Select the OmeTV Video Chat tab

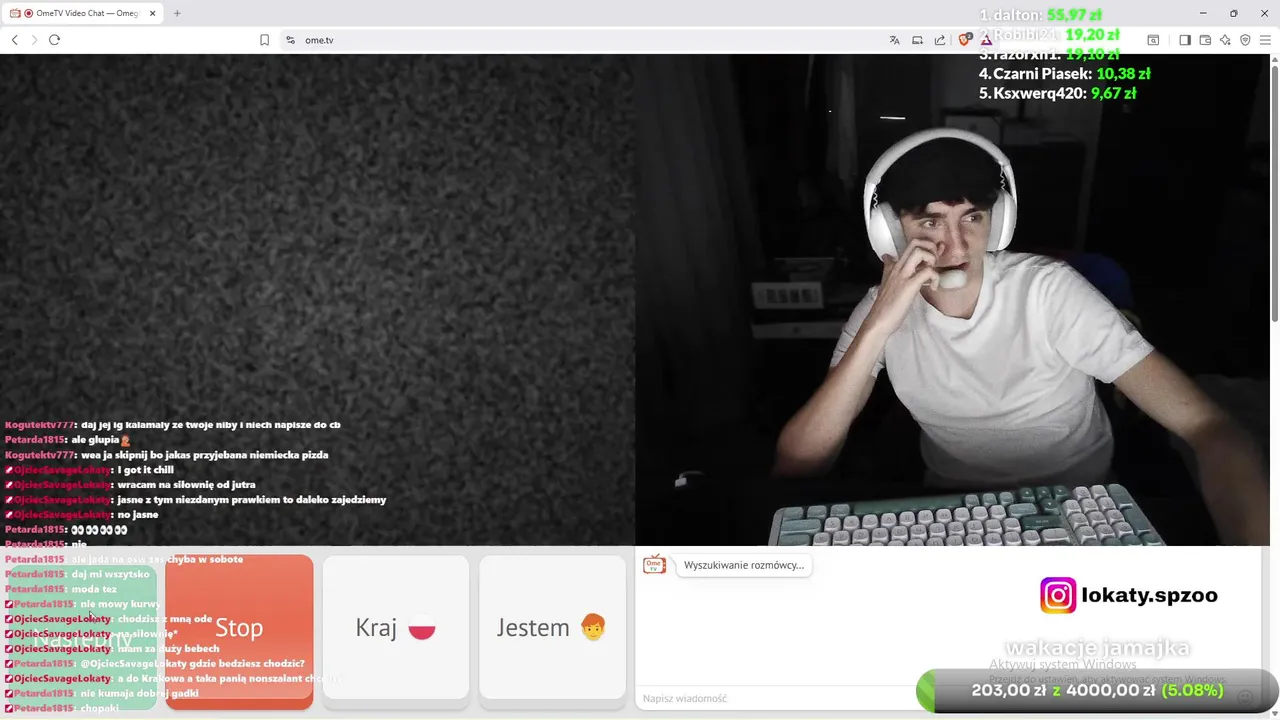click(83, 13)
